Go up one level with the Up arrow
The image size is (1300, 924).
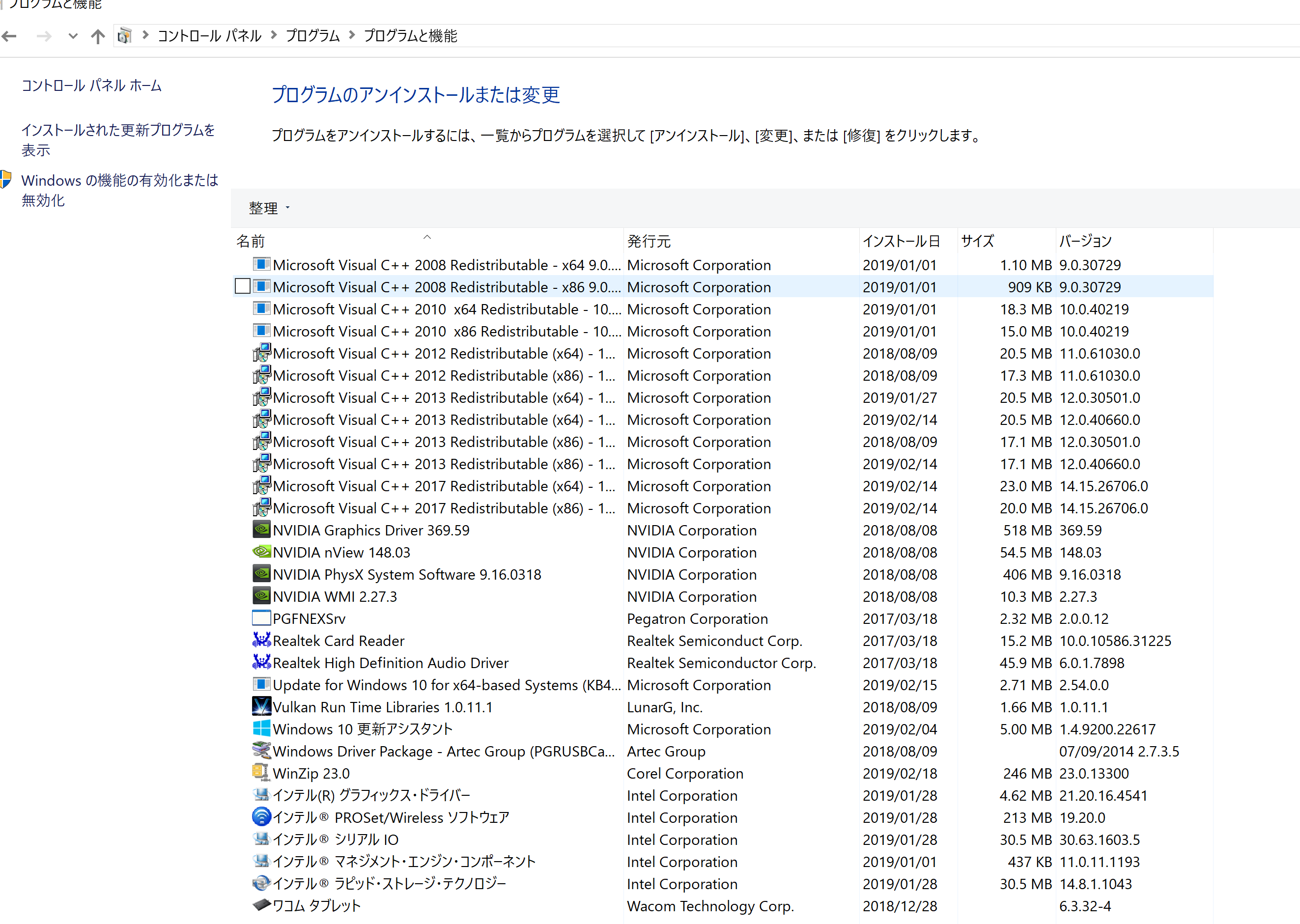[x=98, y=36]
